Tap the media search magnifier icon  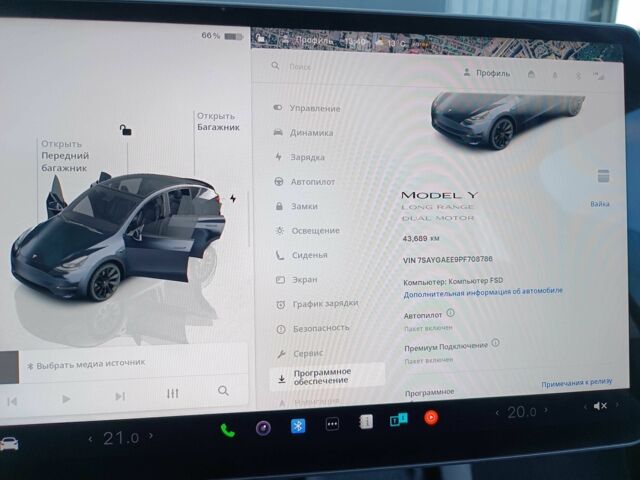pos(223,391)
